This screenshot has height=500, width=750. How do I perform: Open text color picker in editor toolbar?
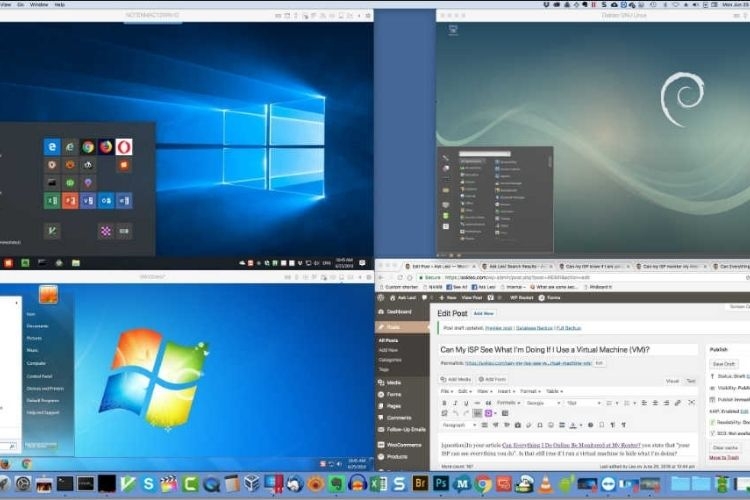coord(574,425)
